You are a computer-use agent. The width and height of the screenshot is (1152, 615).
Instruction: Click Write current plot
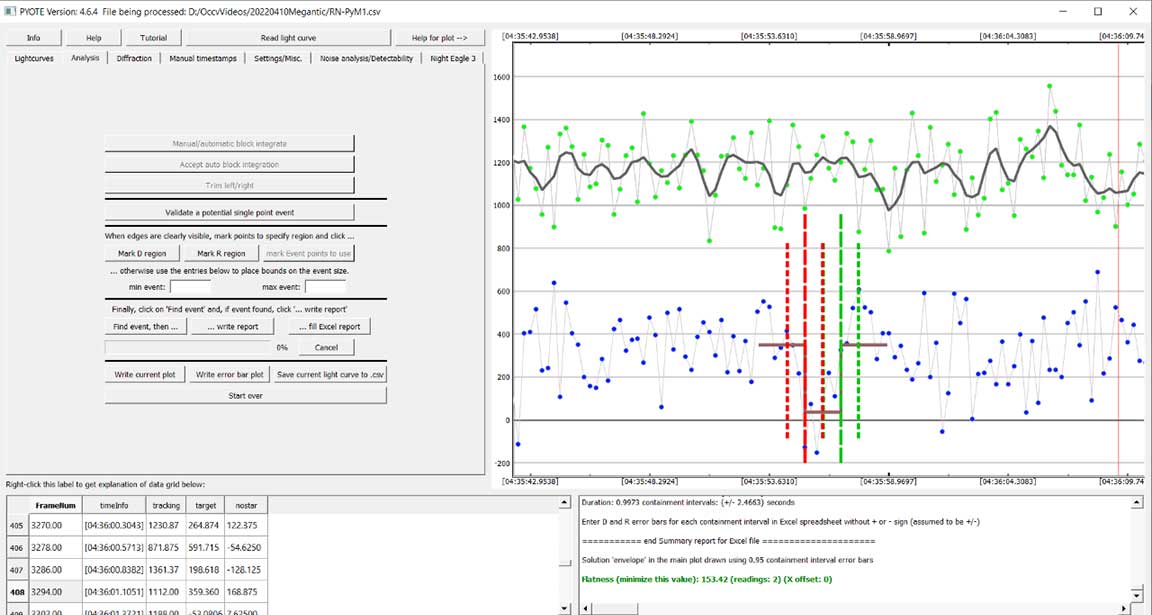(x=145, y=375)
